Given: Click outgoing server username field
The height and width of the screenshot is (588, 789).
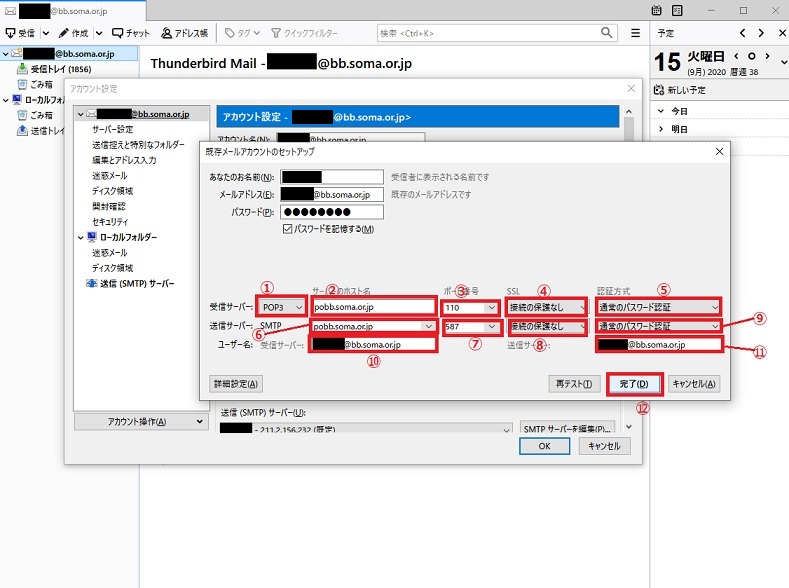Looking at the screenshot, I should pos(659,345).
